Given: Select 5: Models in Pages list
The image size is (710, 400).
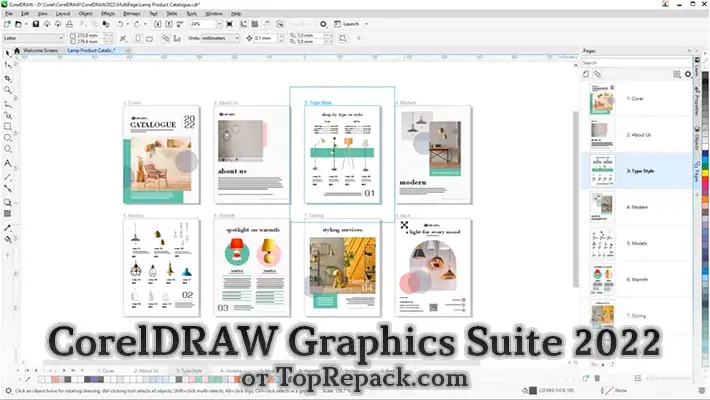Looking at the screenshot, I should pyautogui.click(x=637, y=243).
